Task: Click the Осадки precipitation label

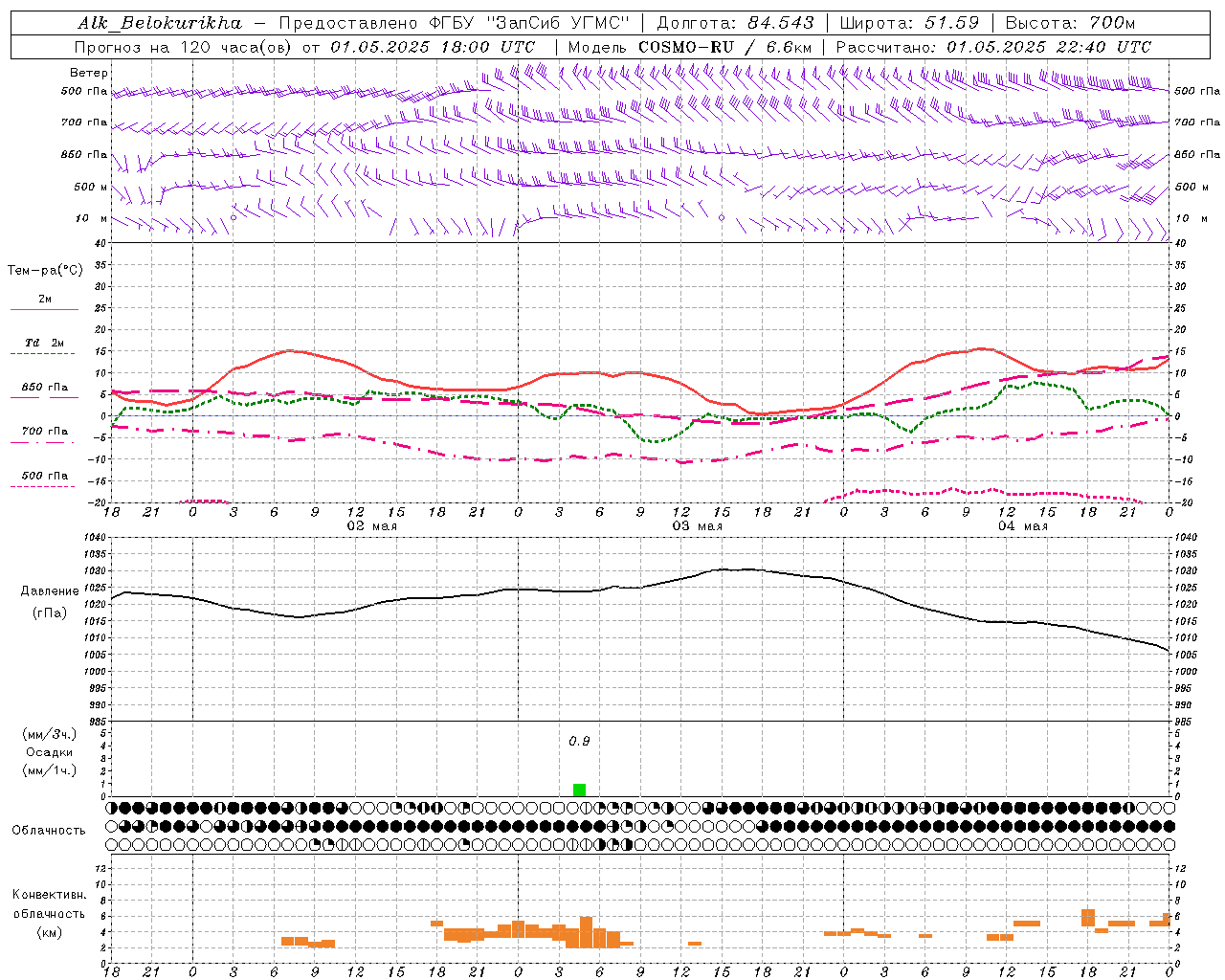Action: pos(50,752)
